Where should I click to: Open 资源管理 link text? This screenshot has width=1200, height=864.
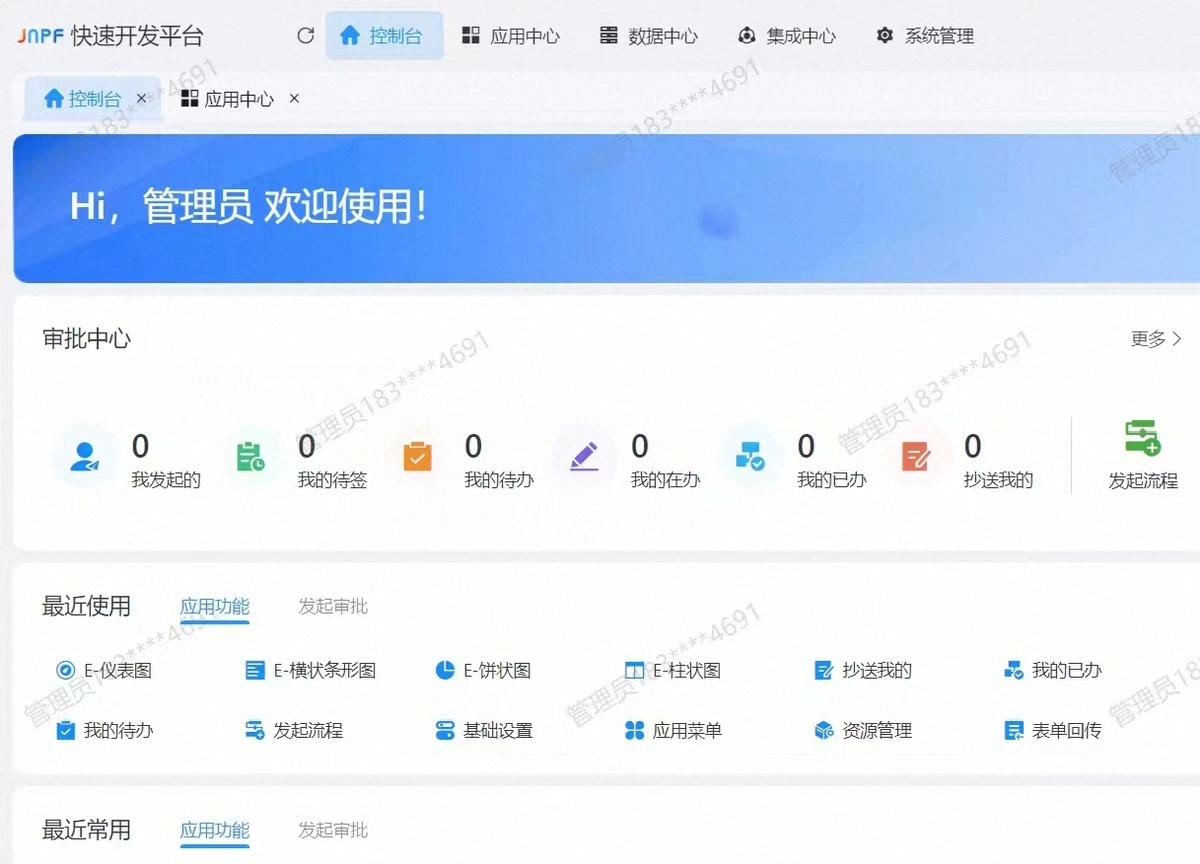click(x=877, y=731)
